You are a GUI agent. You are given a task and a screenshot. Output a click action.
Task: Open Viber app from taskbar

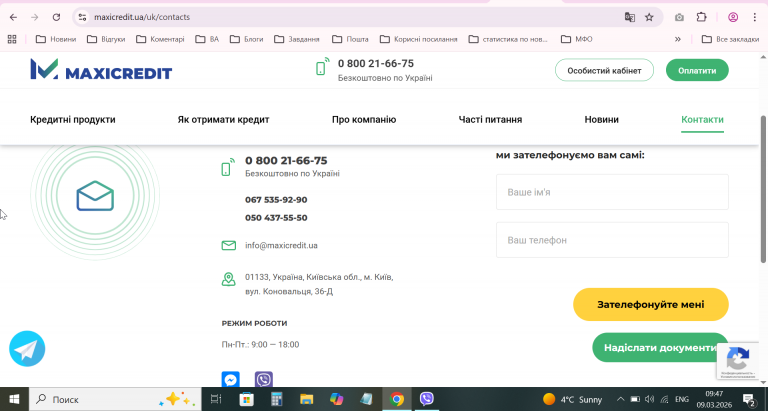tap(427, 399)
